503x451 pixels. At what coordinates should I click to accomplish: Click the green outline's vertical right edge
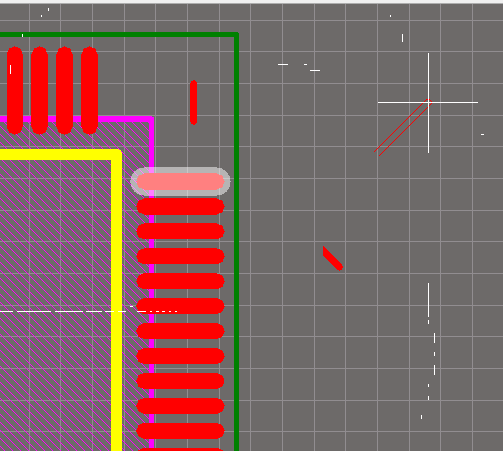[x=236, y=242]
